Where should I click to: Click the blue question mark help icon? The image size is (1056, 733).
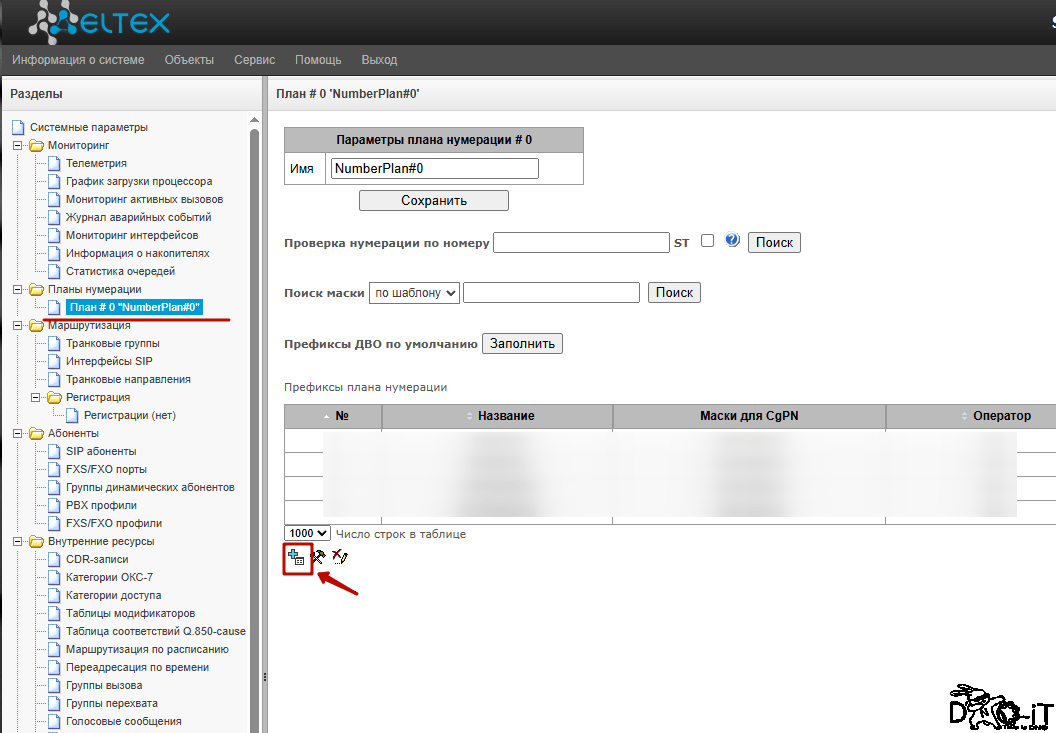[x=732, y=240]
